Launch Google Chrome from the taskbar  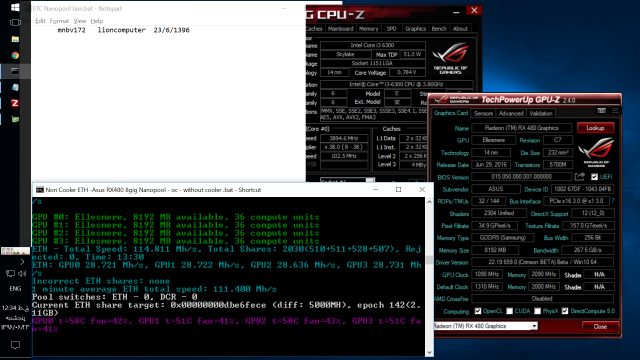pyautogui.click(x=15, y=55)
